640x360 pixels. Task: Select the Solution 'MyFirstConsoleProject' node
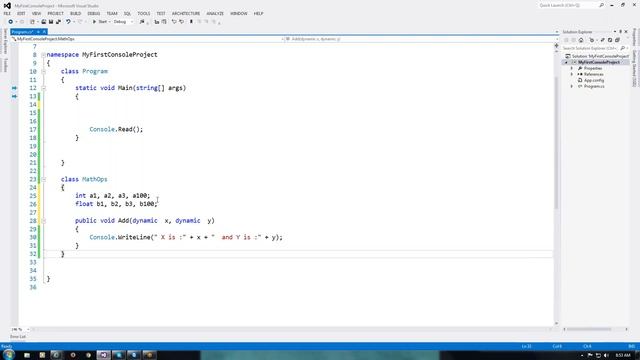pos(597,56)
